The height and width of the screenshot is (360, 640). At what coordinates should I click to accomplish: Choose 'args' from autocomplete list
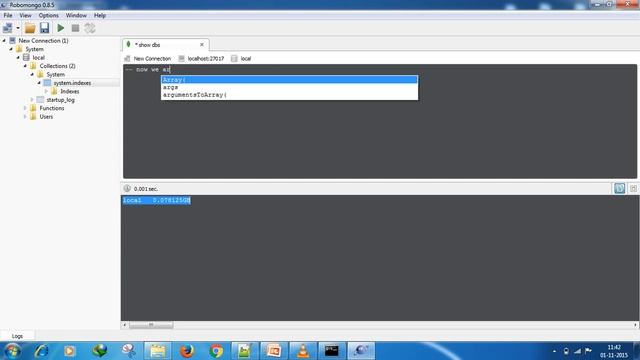click(289, 87)
